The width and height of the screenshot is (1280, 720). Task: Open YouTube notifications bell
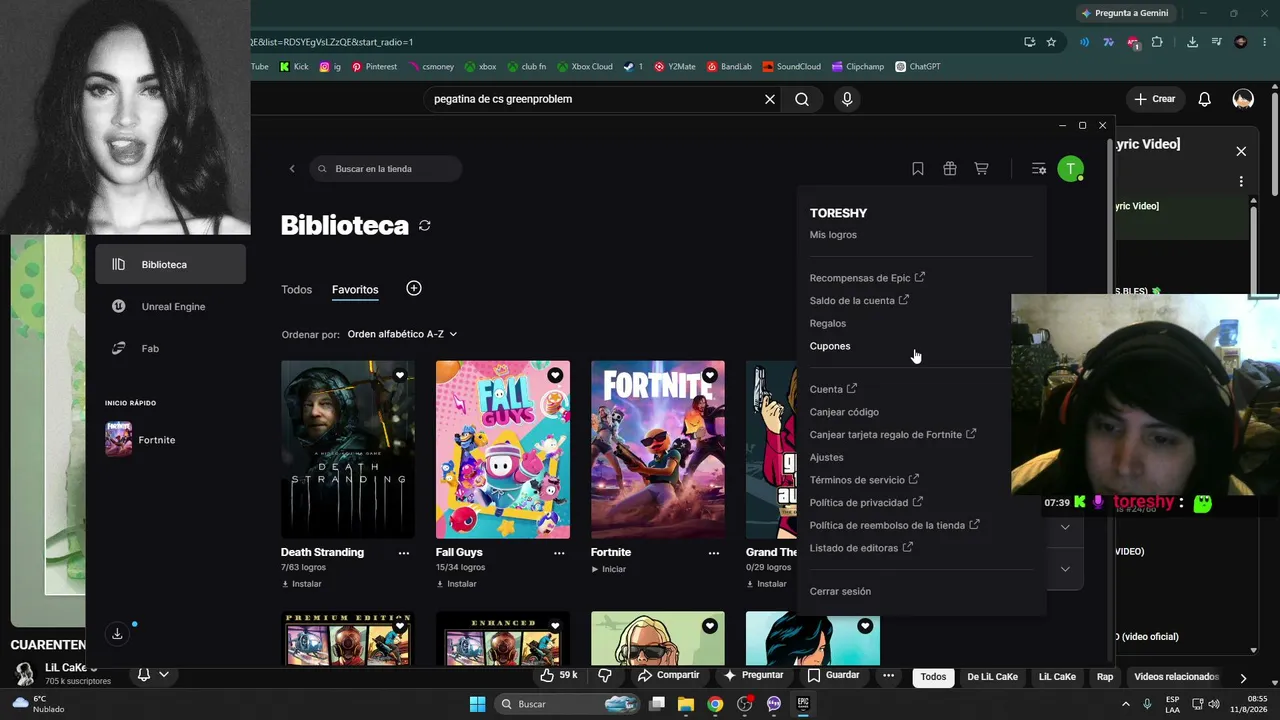(1205, 99)
